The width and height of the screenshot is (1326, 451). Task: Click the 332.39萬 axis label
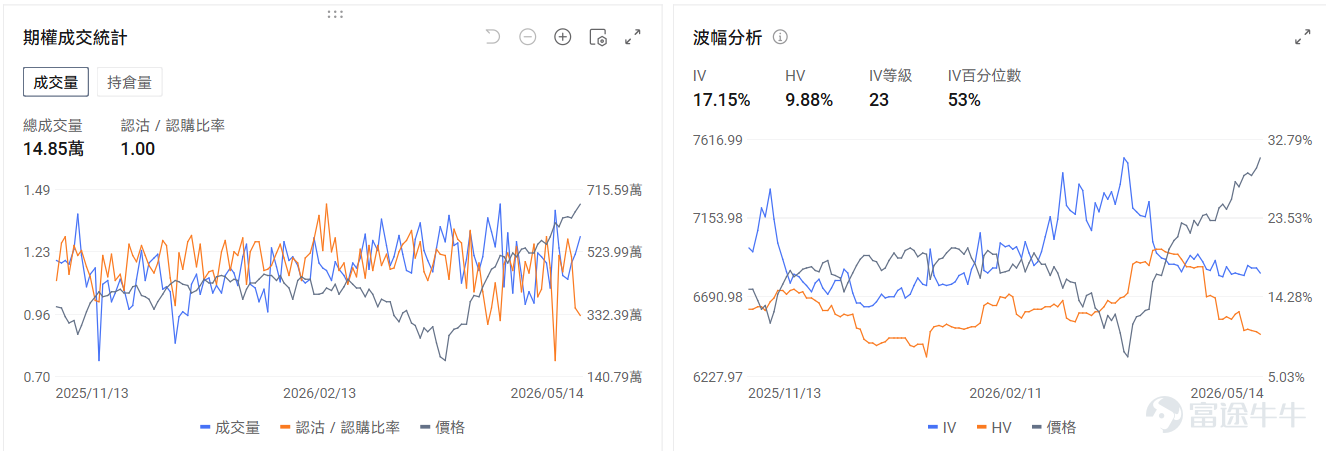click(x=615, y=315)
